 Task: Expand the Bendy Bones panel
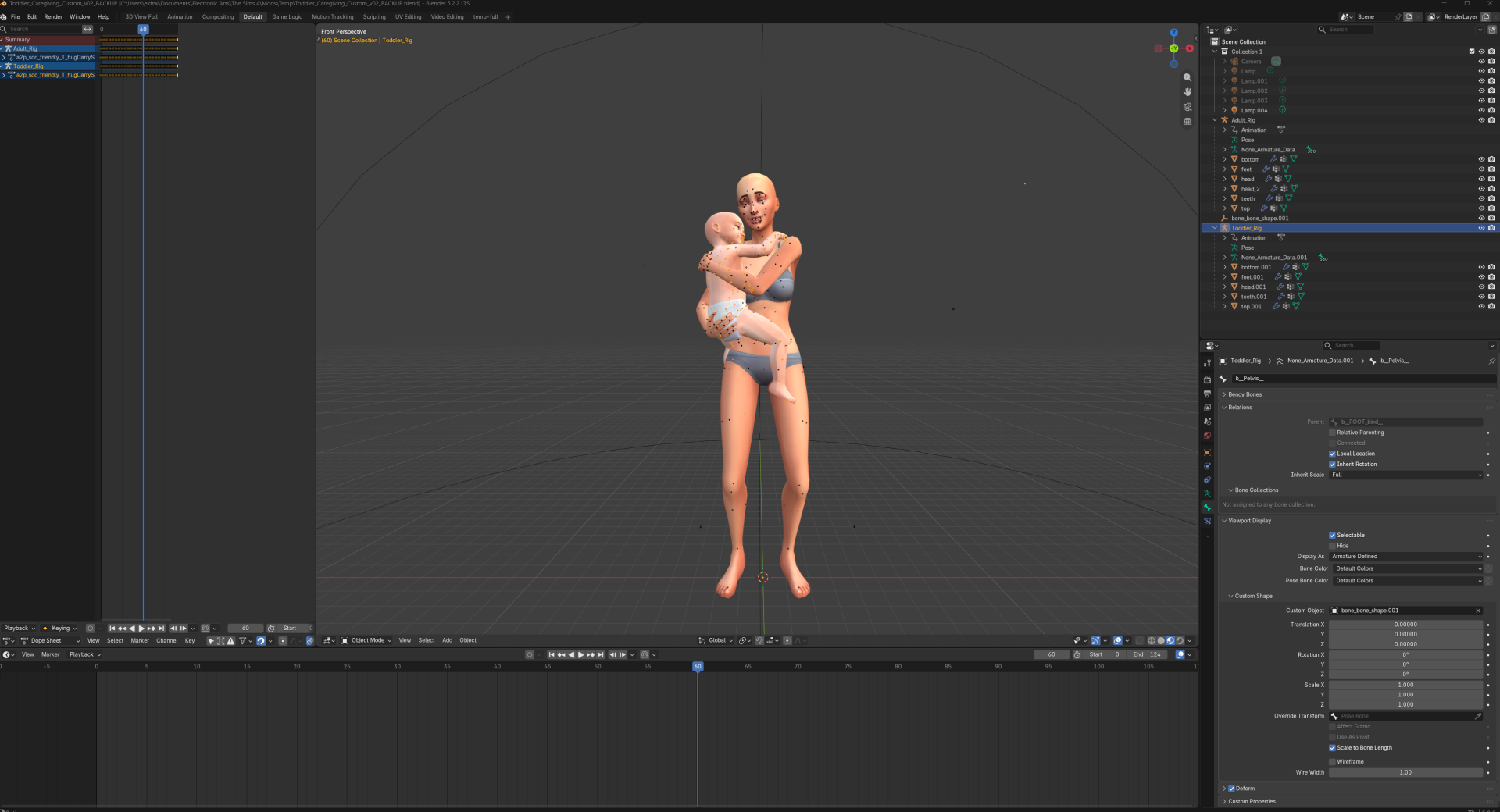[1245, 395]
